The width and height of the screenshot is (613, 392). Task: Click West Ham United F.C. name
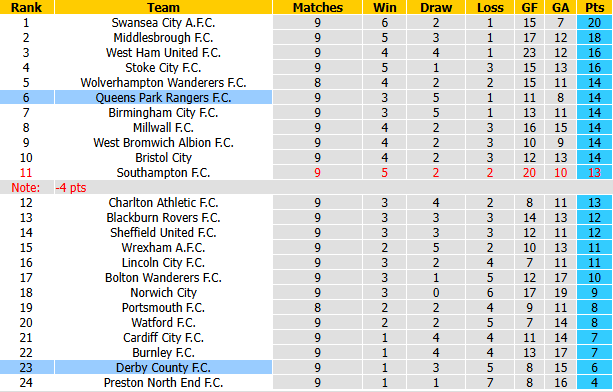163,52
